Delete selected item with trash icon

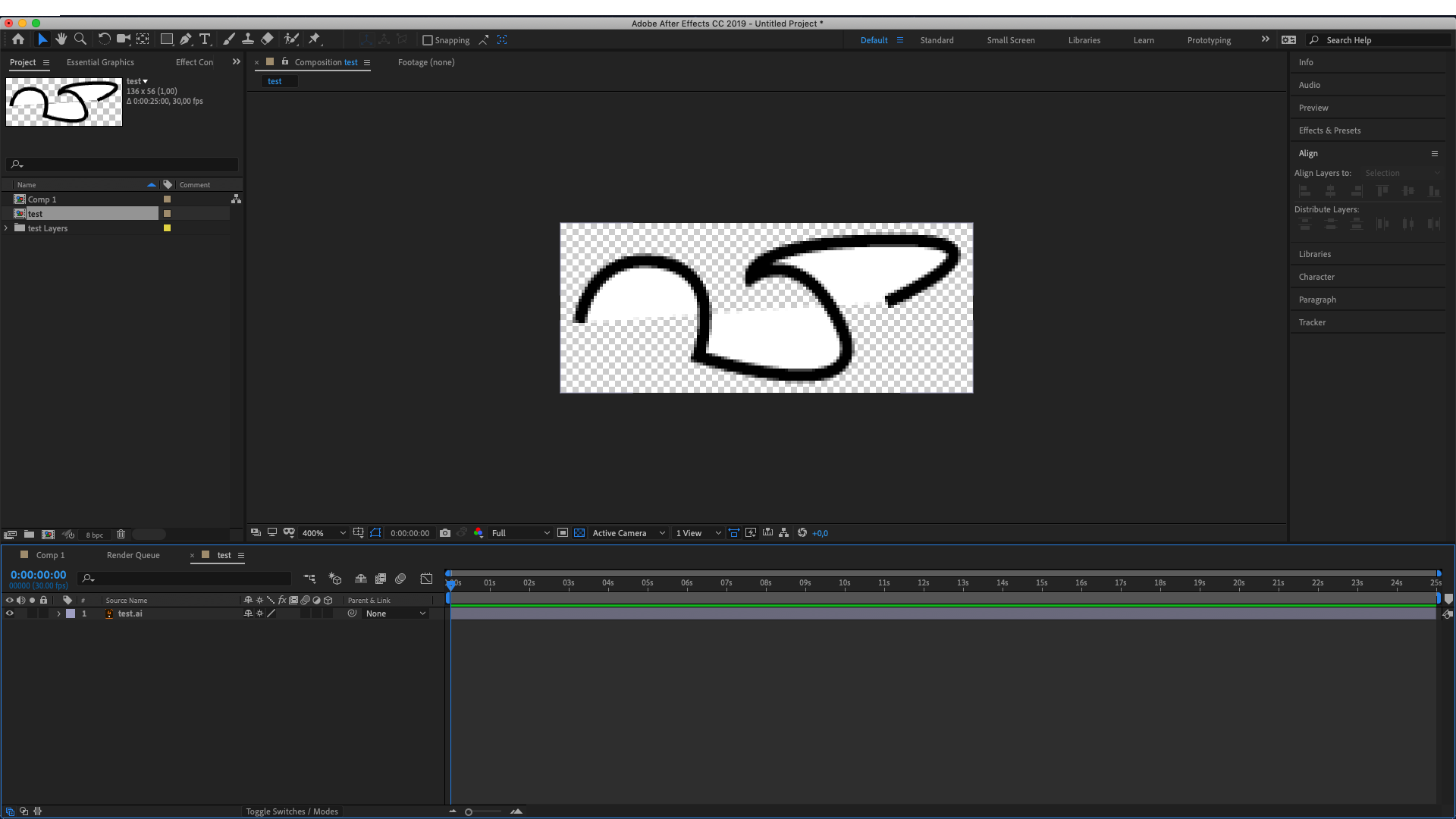pos(121,535)
